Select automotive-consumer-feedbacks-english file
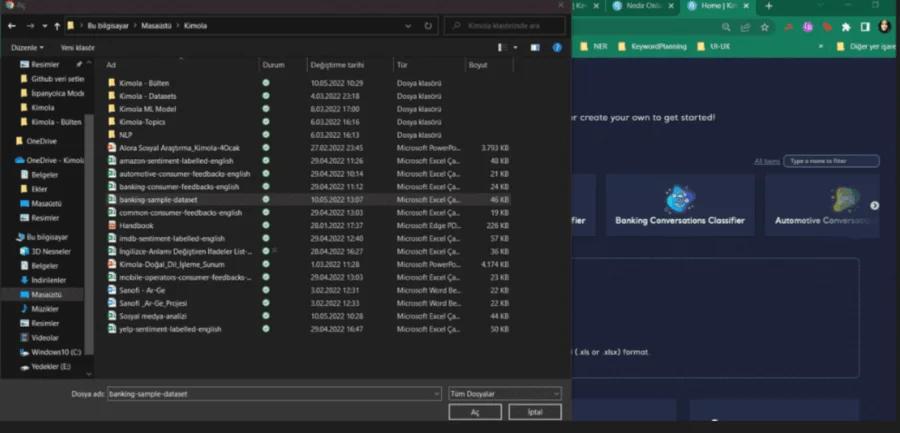The image size is (900, 433). (184, 173)
